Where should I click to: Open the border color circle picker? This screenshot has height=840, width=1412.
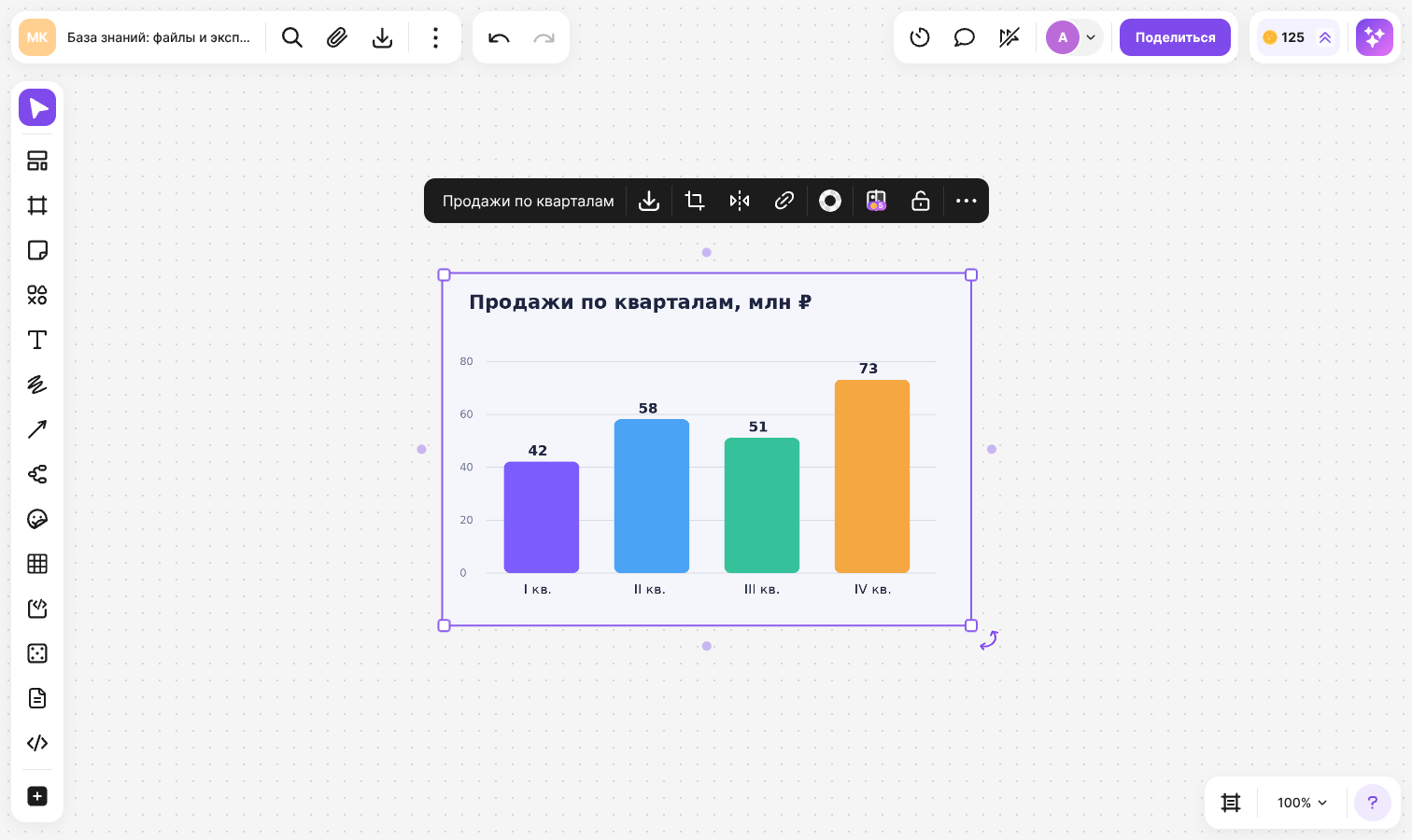[830, 201]
